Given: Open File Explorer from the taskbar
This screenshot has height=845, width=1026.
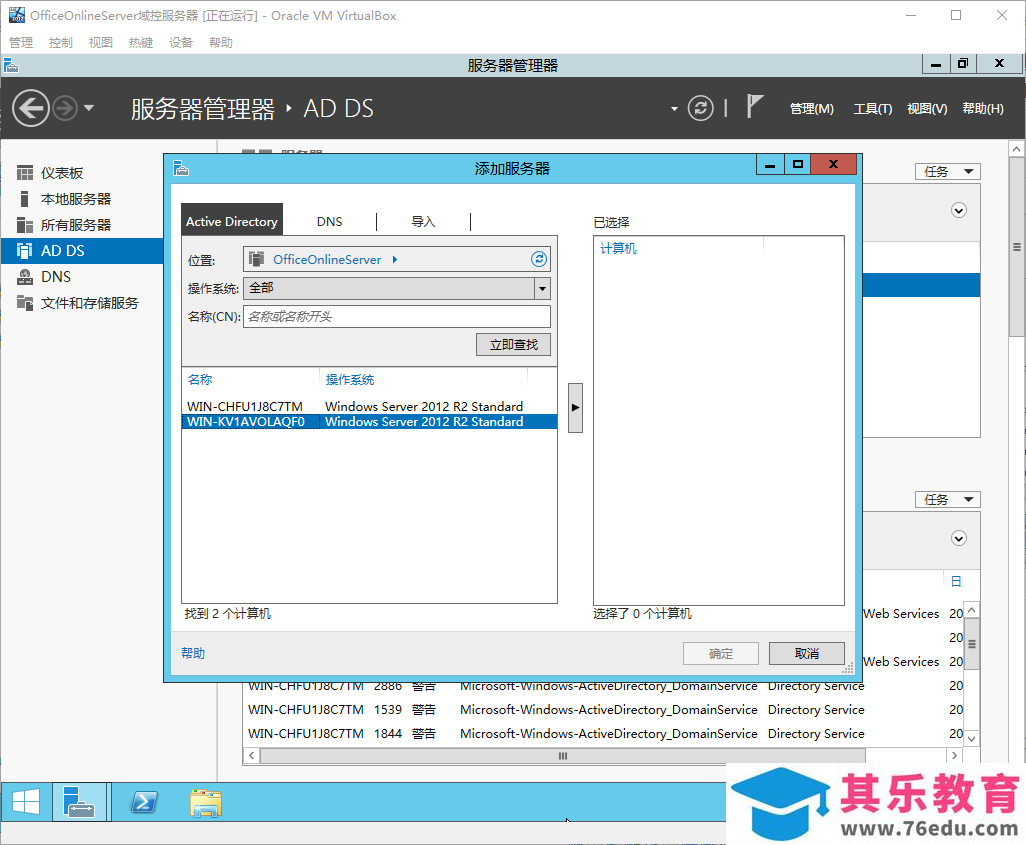Looking at the screenshot, I should click(206, 802).
